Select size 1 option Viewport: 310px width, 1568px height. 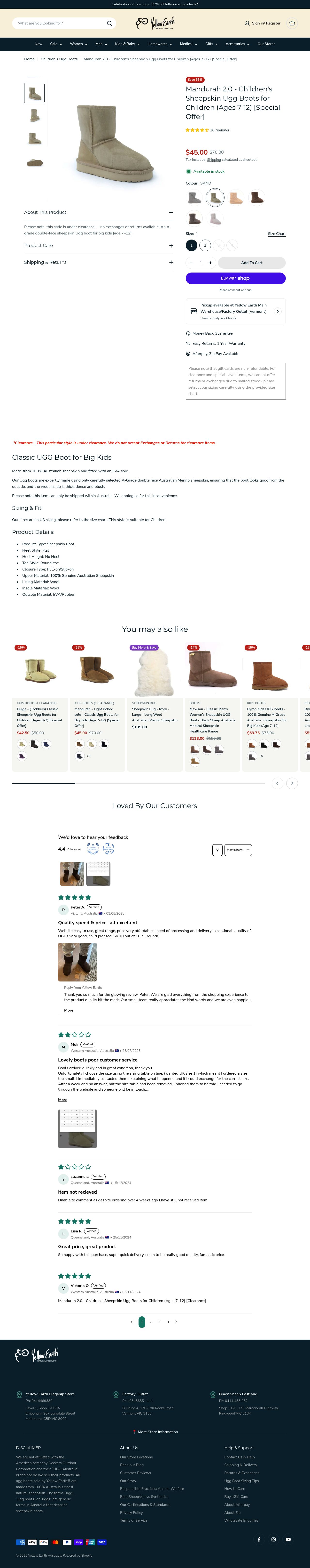point(192,245)
